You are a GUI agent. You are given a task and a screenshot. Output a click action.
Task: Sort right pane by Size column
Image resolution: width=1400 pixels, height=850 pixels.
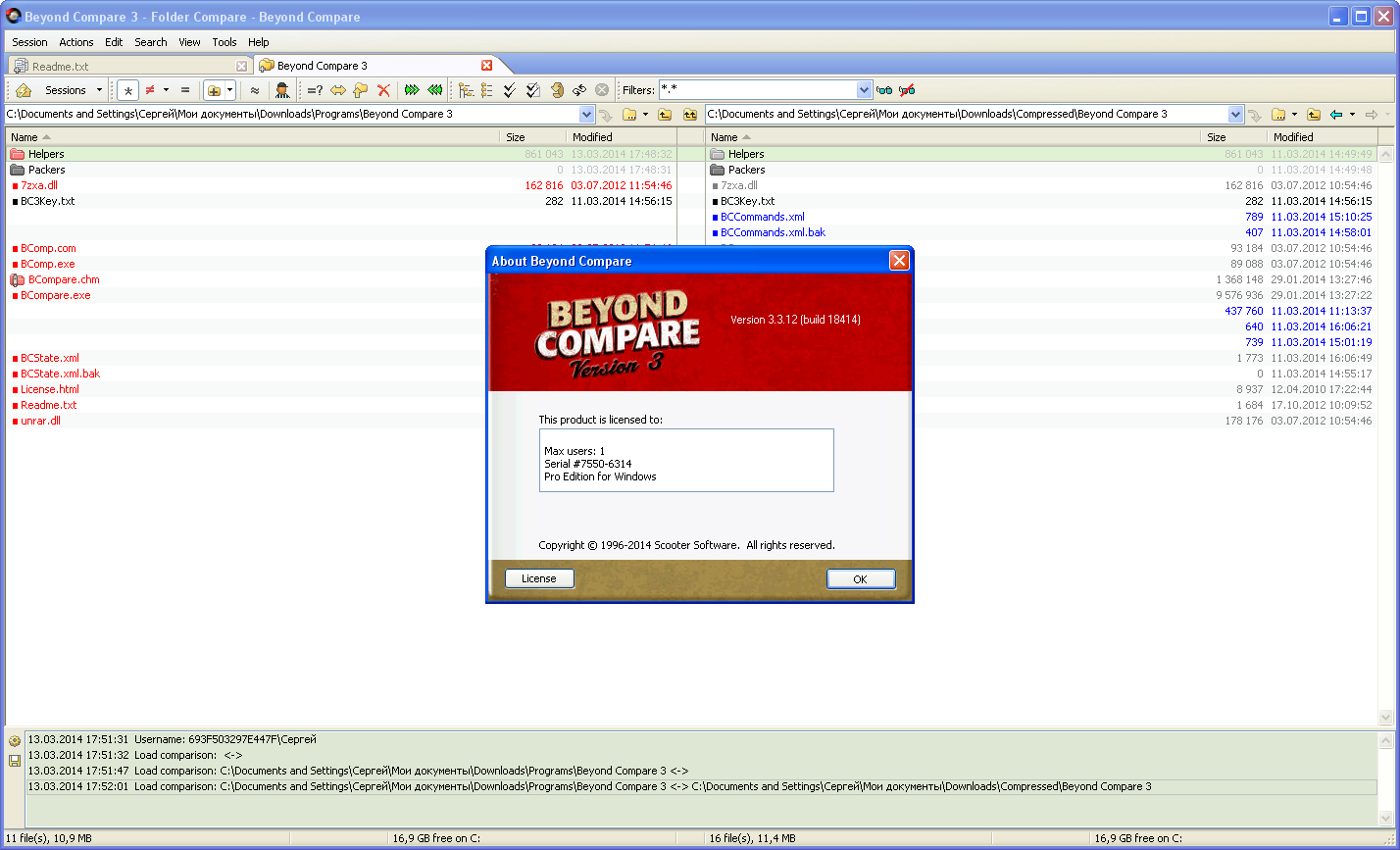[x=1233, y=137]
